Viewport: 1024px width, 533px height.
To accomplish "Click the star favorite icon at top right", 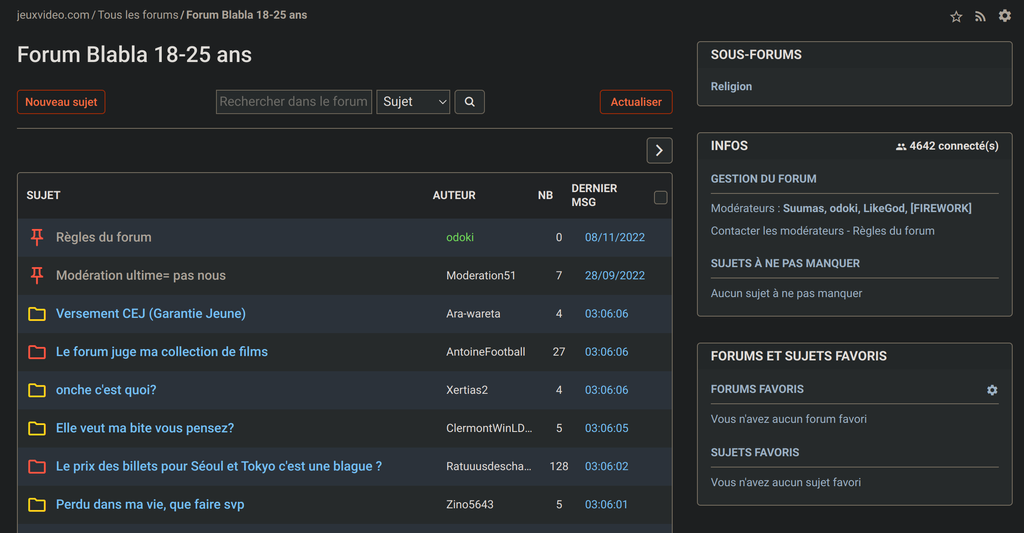I will pos(956,16).
